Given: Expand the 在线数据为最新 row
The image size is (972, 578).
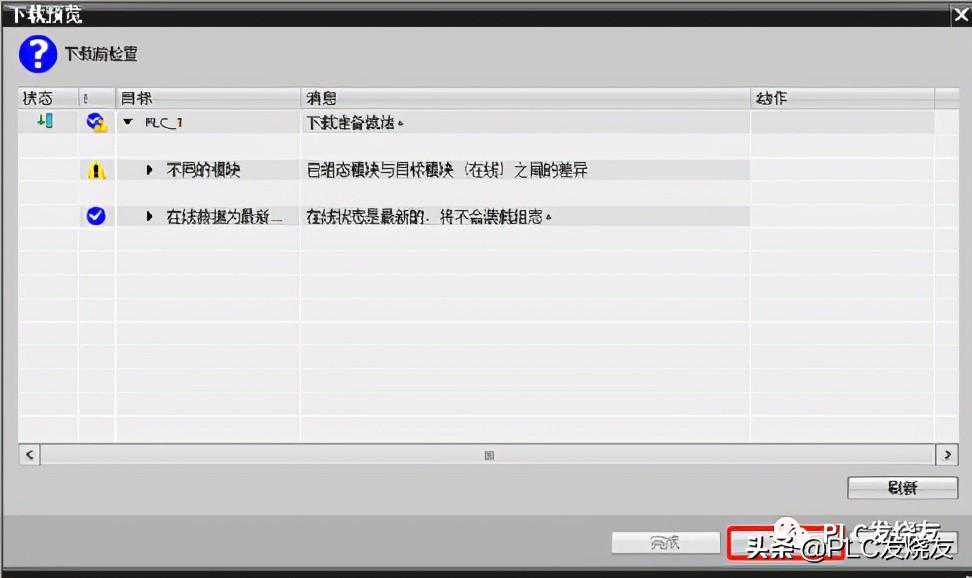Looking at the screenshot, I should tap(150, 216).
